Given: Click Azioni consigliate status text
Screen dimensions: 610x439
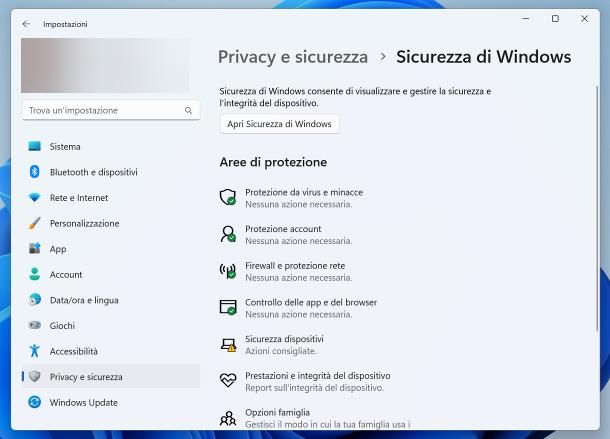Looking at the screenshot, I should coord(280,351).
